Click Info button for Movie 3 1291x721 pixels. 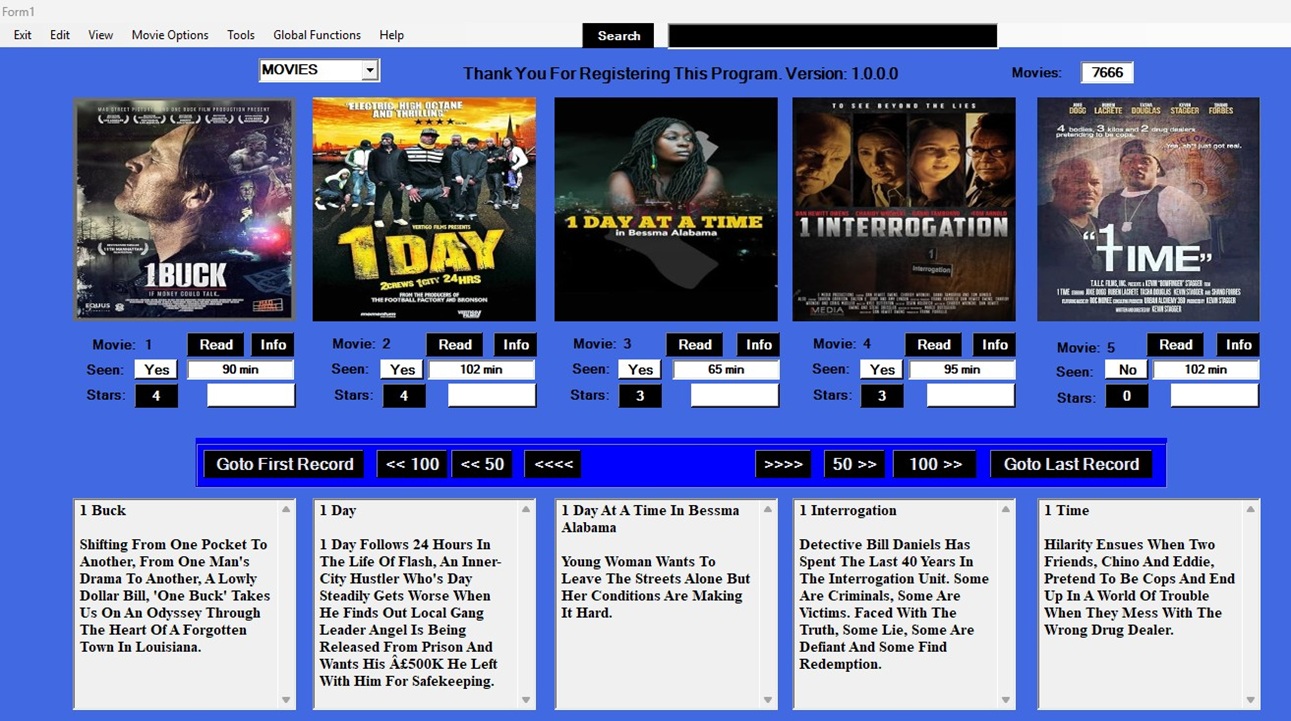tap(759, 345)
